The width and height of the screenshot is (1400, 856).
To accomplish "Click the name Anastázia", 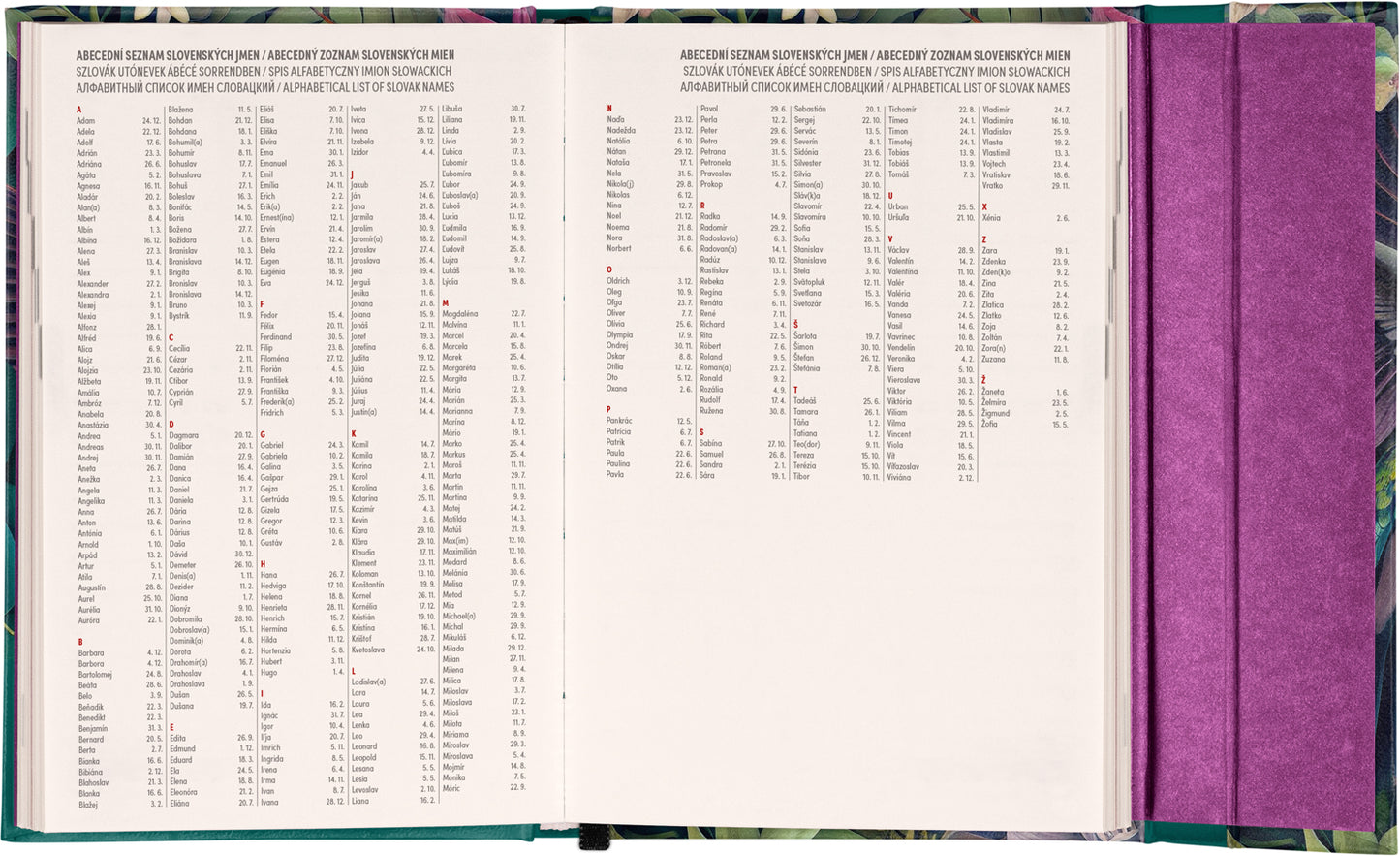I will pyautogui.click(x=93, y=425).
